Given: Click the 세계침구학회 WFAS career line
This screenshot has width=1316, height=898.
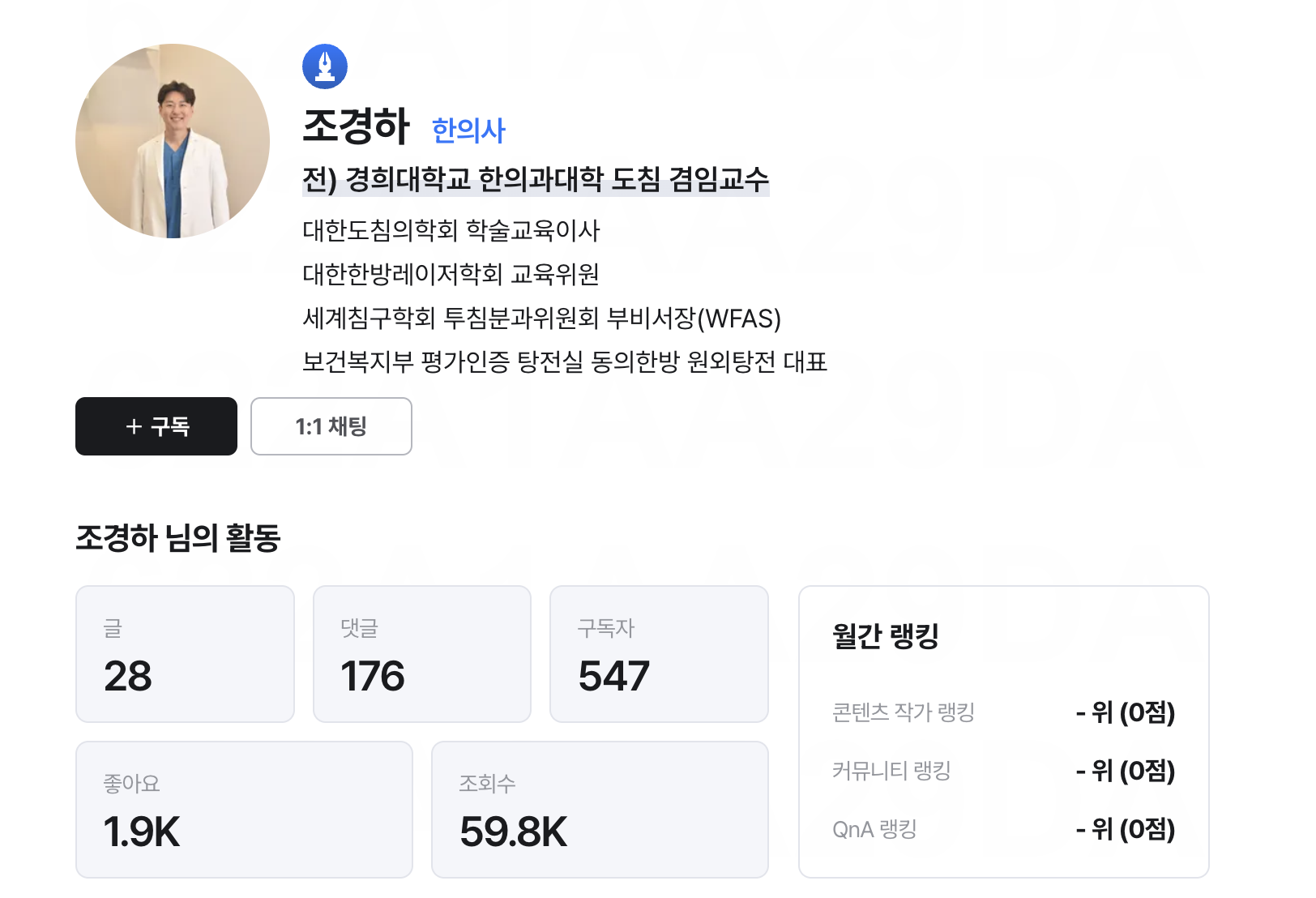Looking at the screenshot, I should tap(541, 319).
